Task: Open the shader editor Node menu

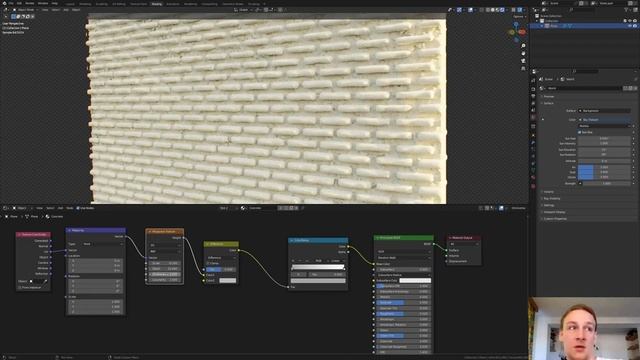Action: [70, 208]
